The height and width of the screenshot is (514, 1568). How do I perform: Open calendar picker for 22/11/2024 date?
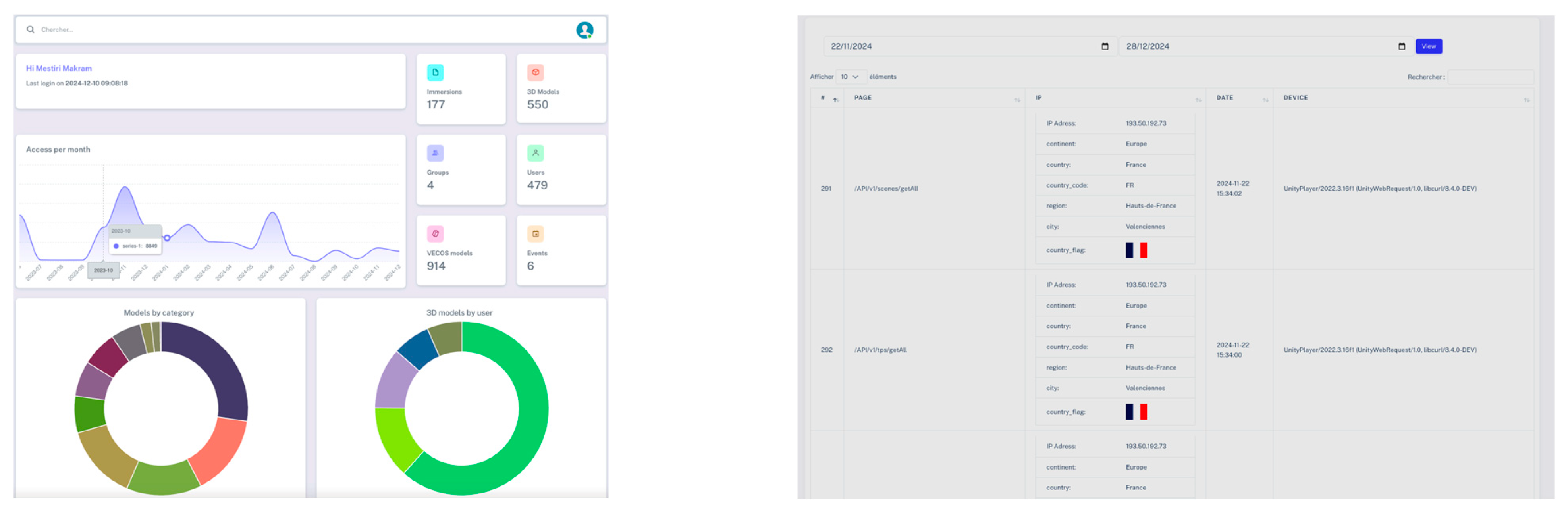pyautogui.click(x=1105, y=46)
